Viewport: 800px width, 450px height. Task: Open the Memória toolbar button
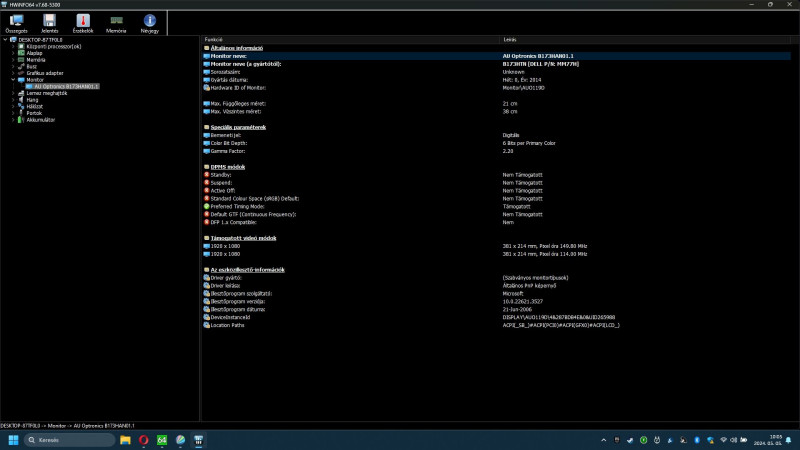(x=116, y=23)
